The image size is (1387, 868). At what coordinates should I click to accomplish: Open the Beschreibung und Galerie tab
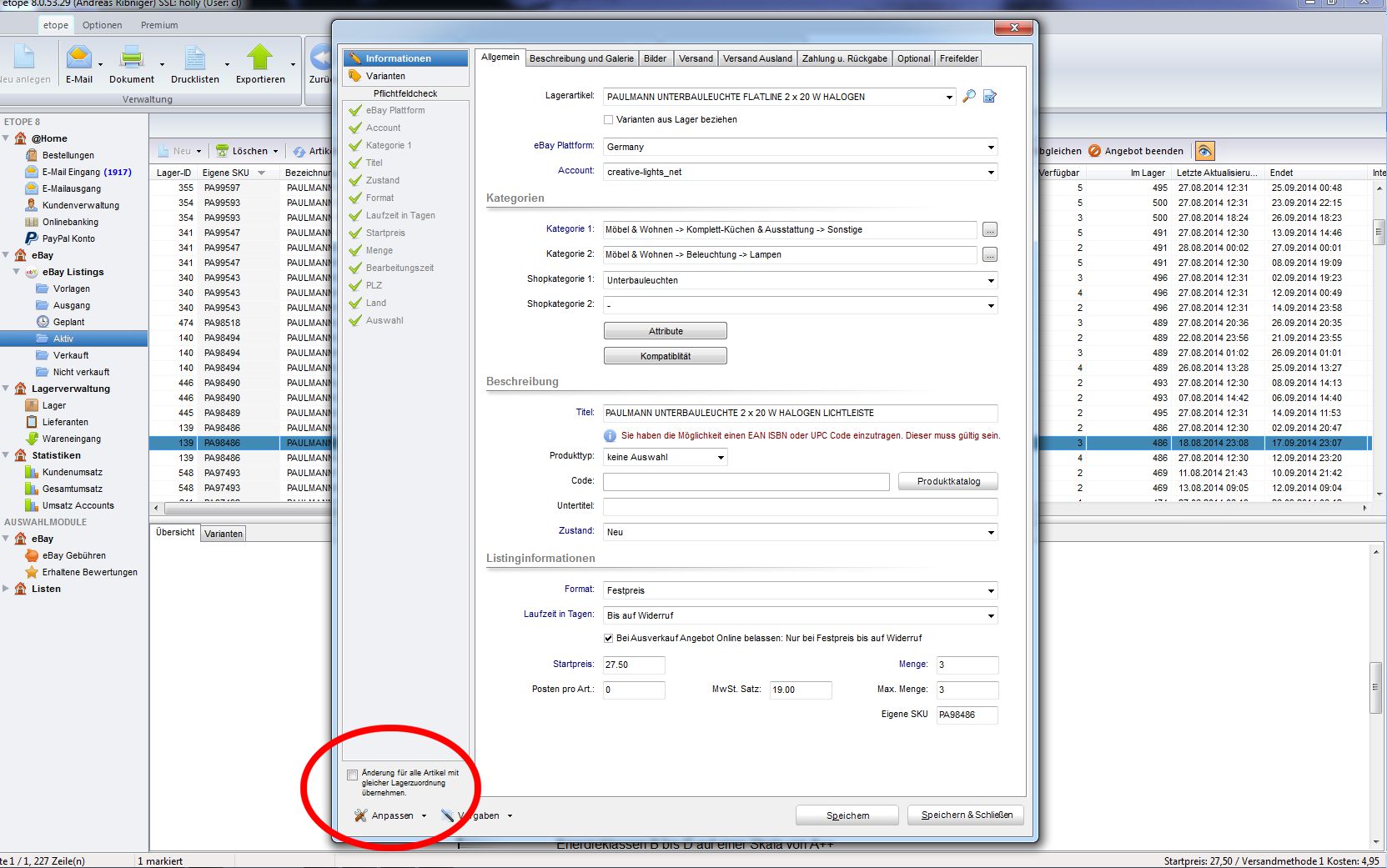click(581, 58)
